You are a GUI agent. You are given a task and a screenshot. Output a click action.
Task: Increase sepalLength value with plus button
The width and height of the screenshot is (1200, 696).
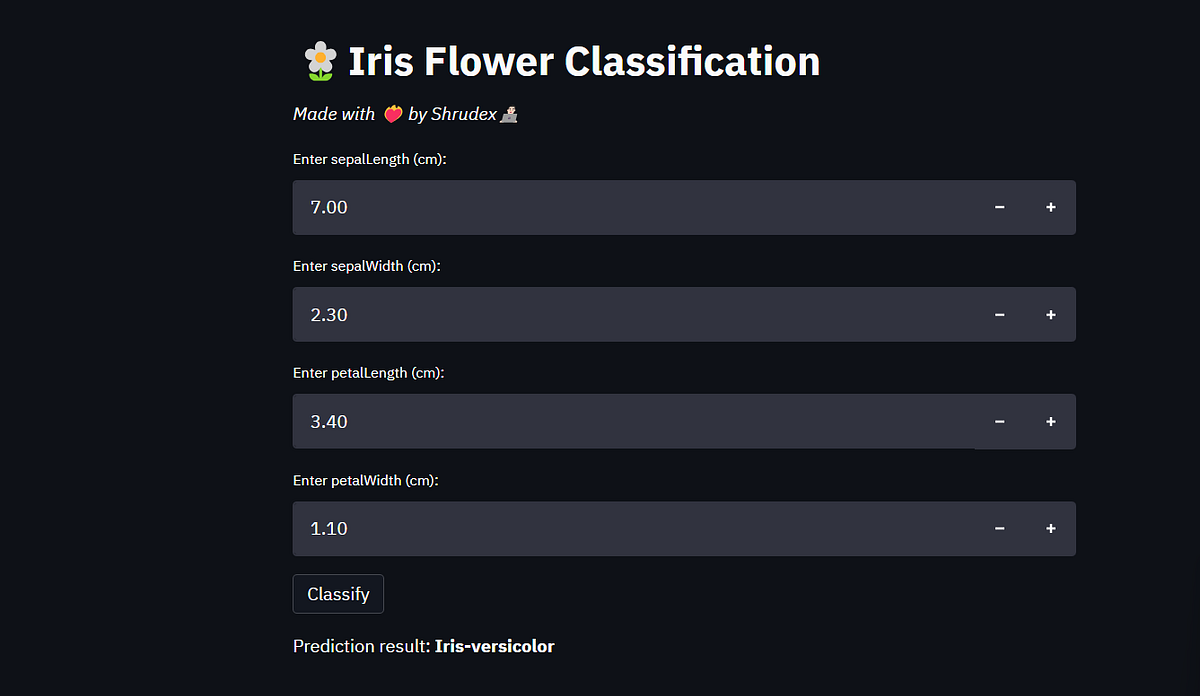1050,207
